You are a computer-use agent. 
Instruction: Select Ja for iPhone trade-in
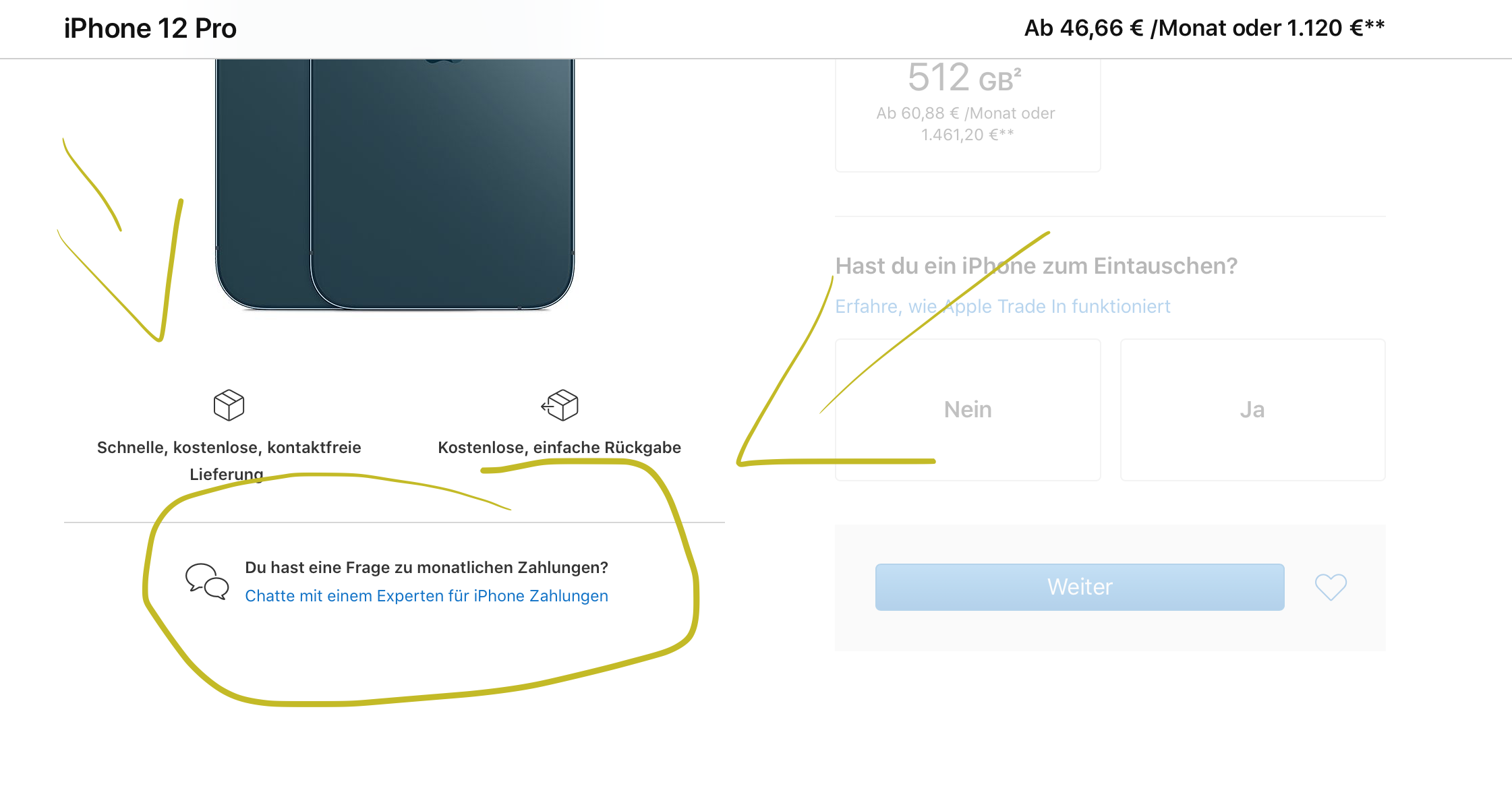pos(1252,410)
